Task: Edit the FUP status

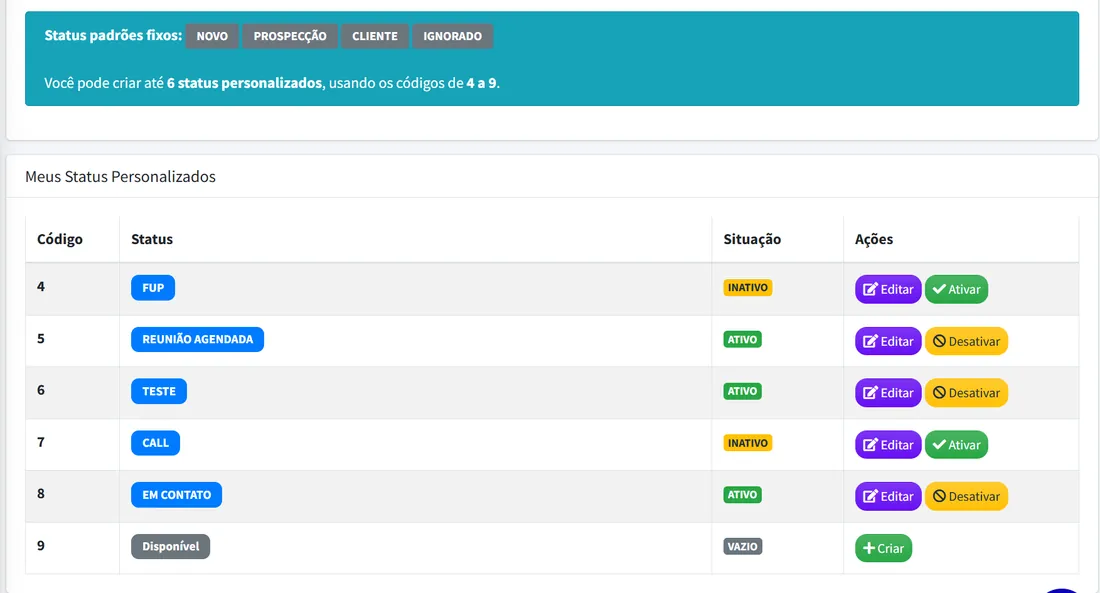Action: click(887, 289)
